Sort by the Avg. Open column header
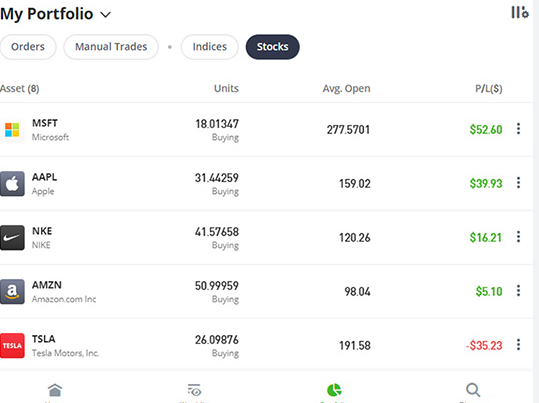Viewport: 539px width, 403px height. click(346, 89)
